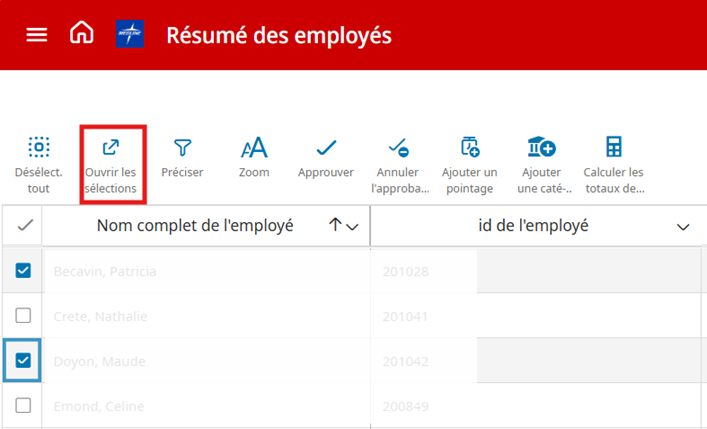Screen dimensions: 707x429
Task: Open the Zoom text size tool
Action: [x=254, y=149]
